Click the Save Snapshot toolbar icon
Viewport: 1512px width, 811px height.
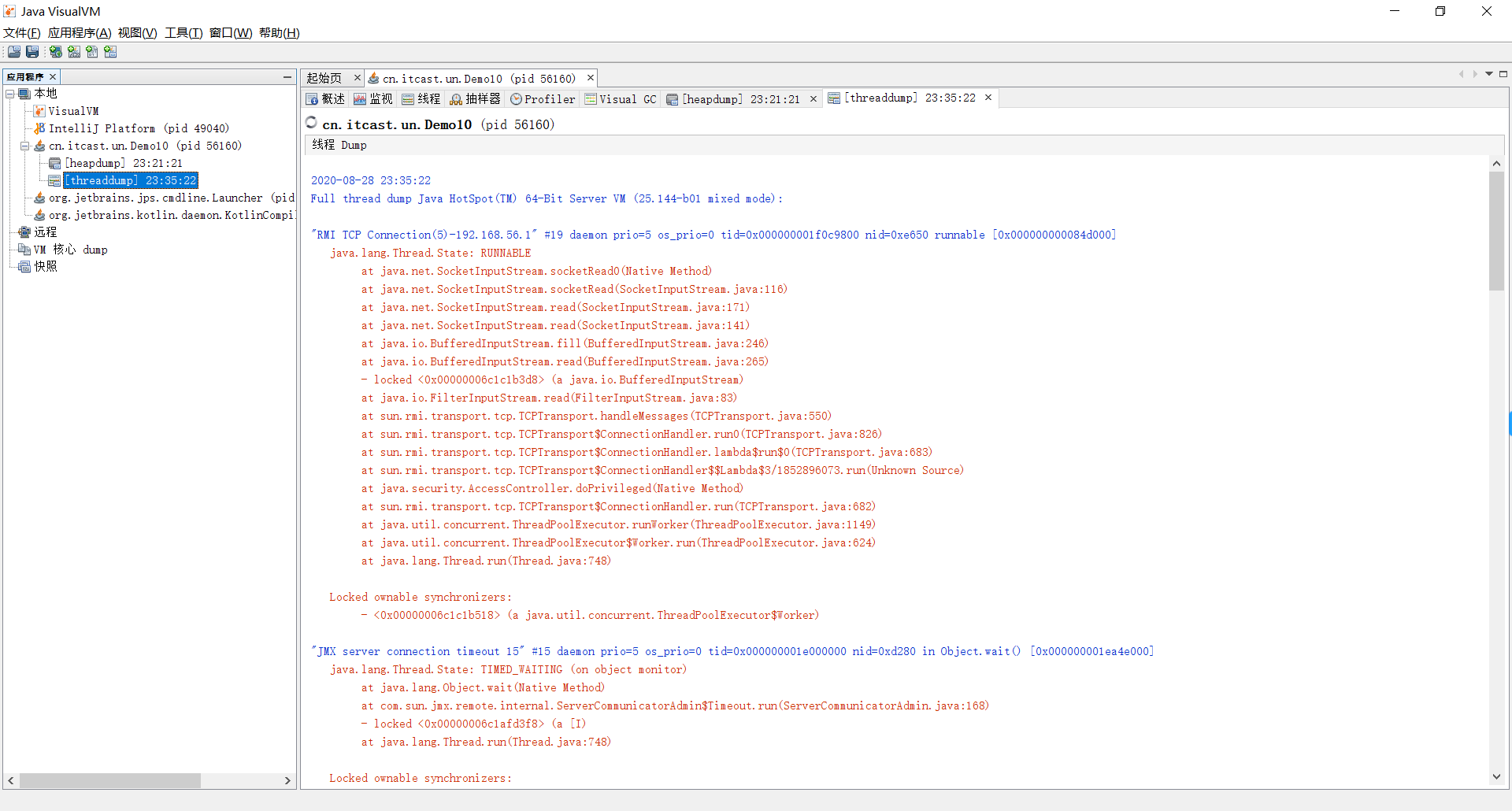(x=32, y=52)
